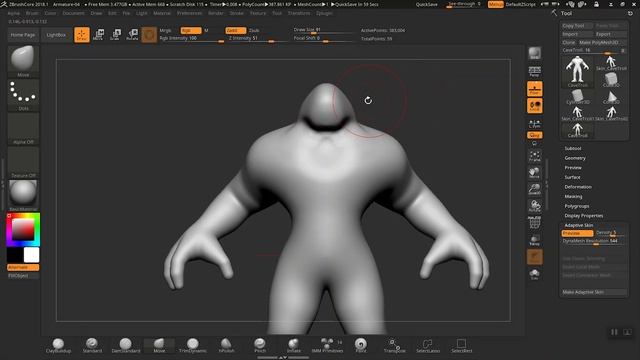Expand the Subtool section

coord(573,149)
